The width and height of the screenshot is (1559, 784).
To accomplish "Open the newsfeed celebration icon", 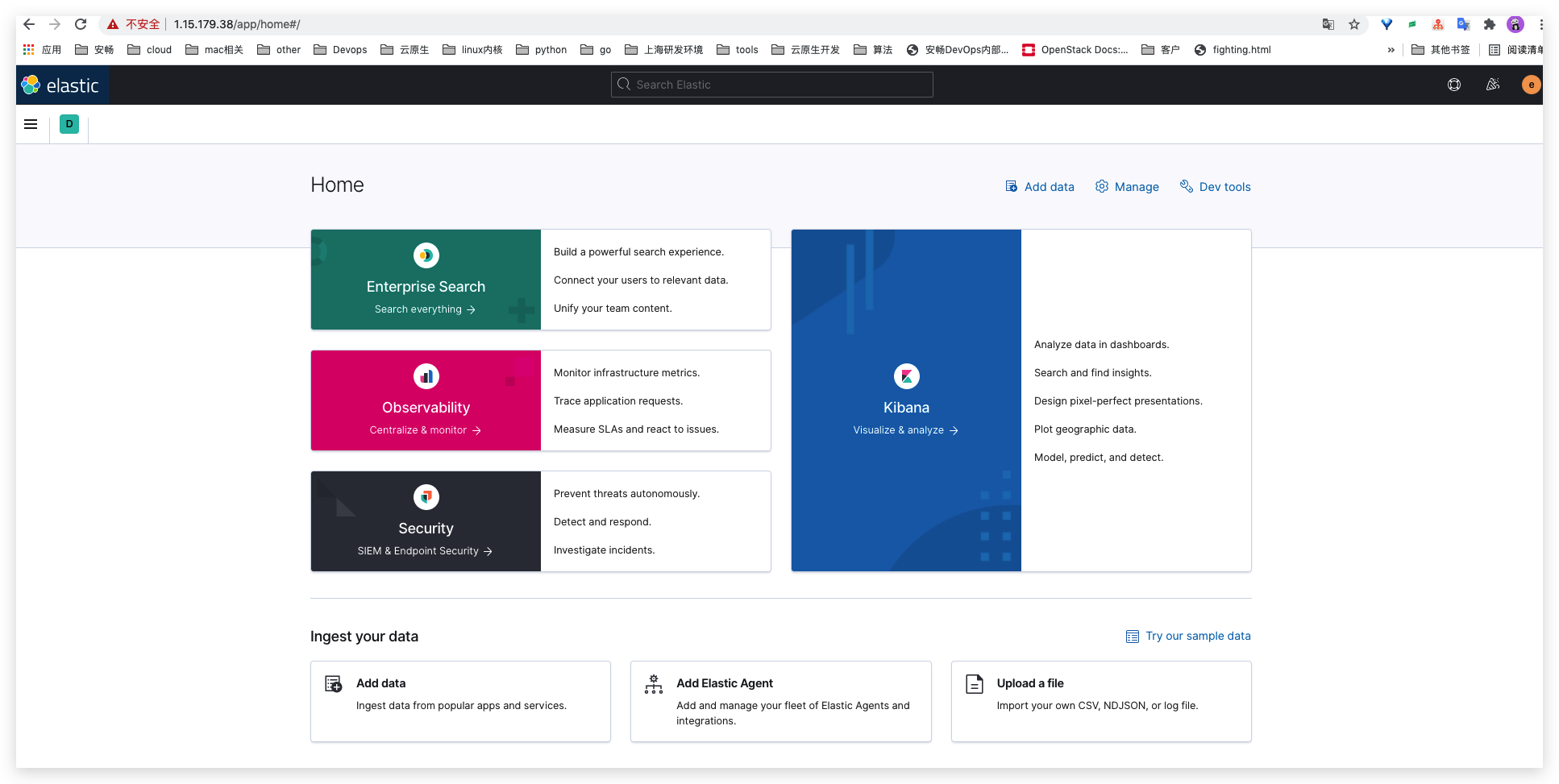I will click(x=1493, y=85).
